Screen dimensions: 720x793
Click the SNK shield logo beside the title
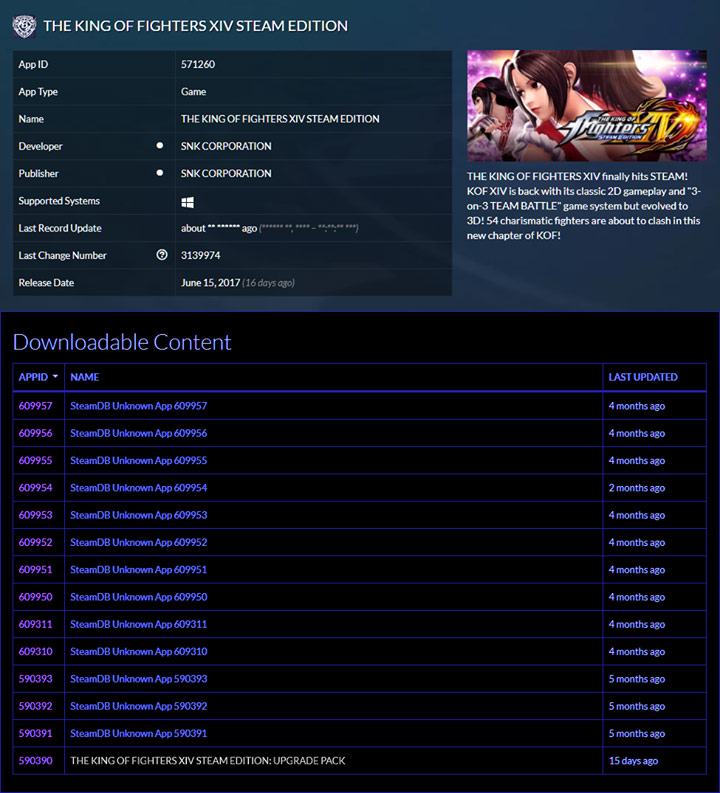click(24, 26)
